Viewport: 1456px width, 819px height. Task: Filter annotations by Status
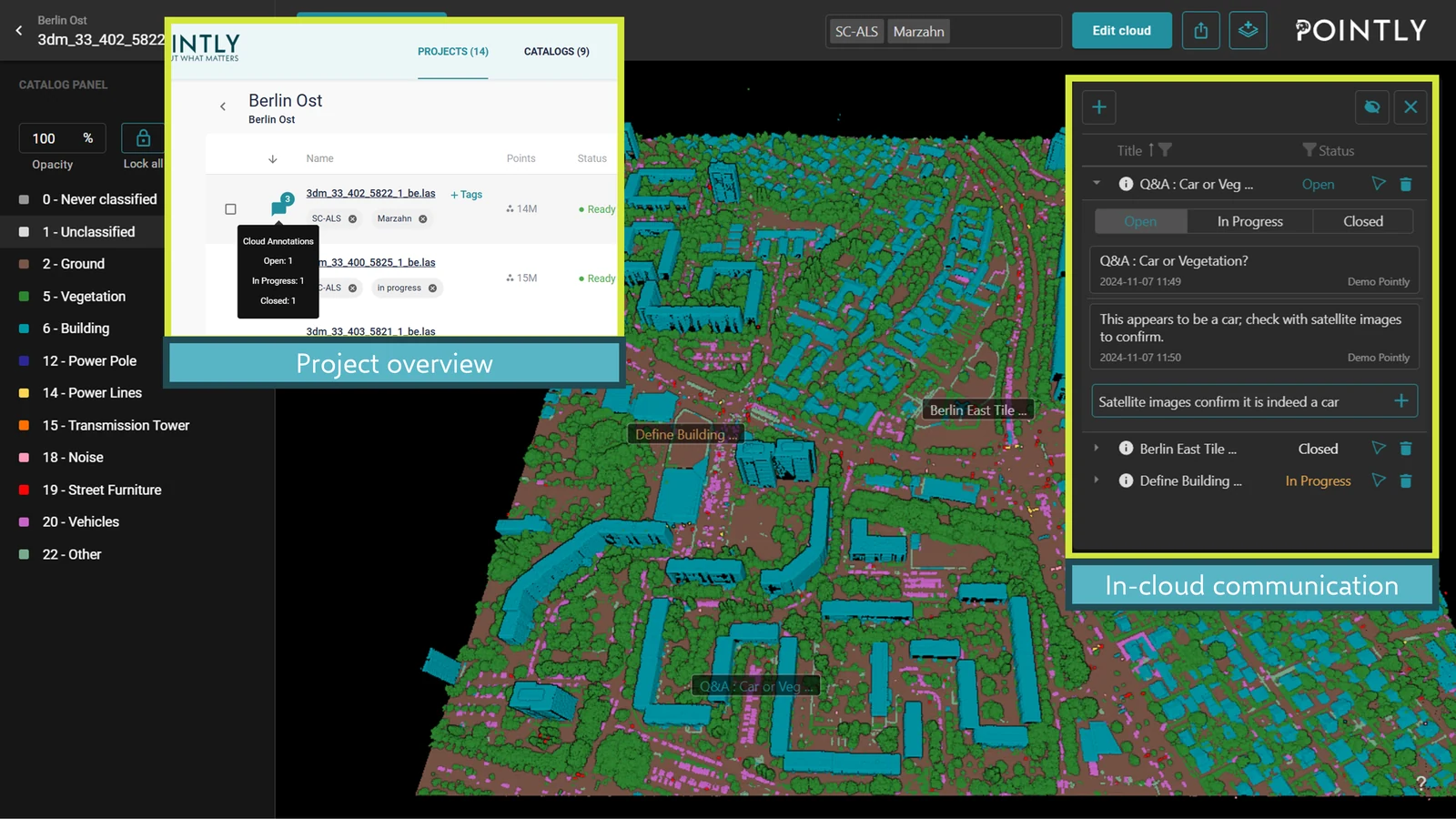[1309, 150]
